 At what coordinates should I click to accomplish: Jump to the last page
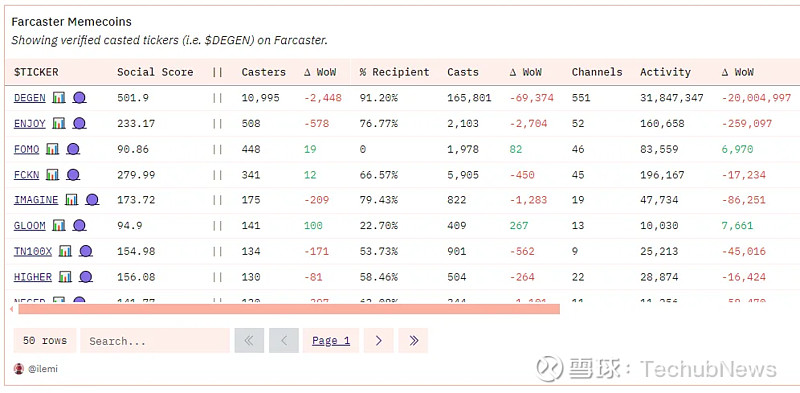[413, 340]
